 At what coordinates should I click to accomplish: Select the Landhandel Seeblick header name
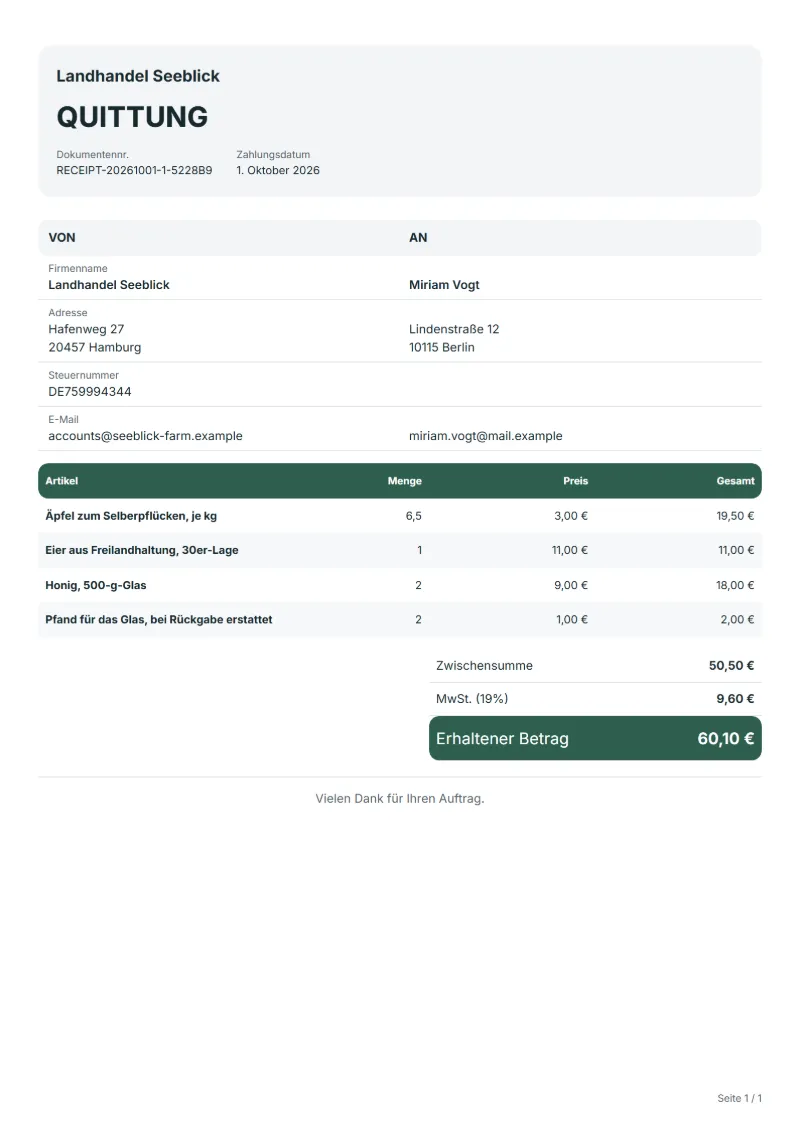[138, 76]
